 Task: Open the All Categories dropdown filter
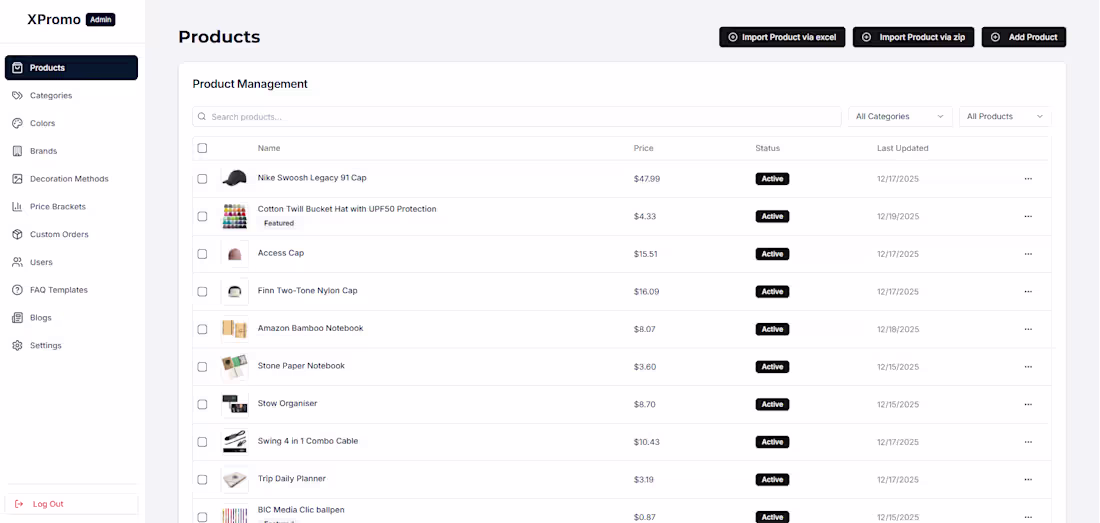[x=900, y=117]
